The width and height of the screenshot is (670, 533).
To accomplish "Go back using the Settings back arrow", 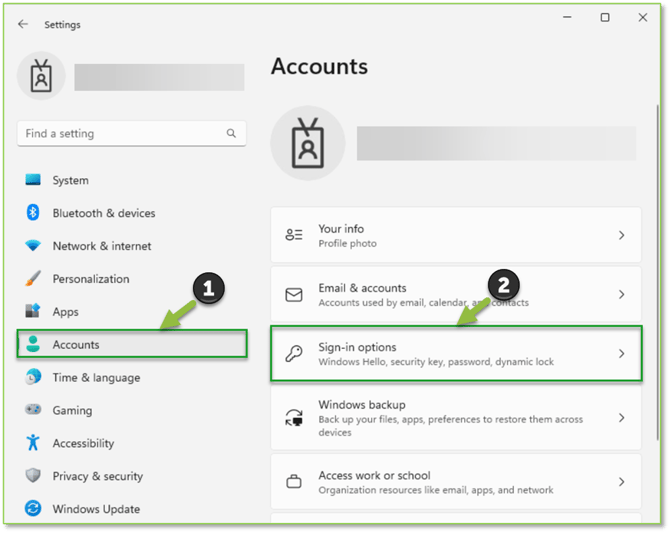I will 23,24.
